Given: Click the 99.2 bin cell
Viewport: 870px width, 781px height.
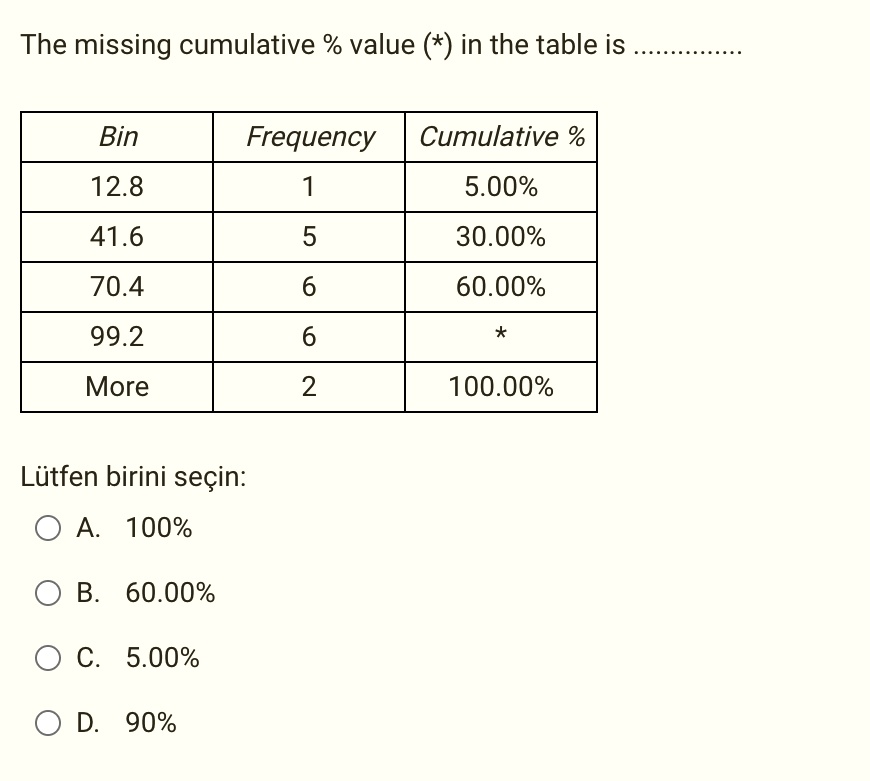Looking at the screenshot, I should tap(117, 337).
